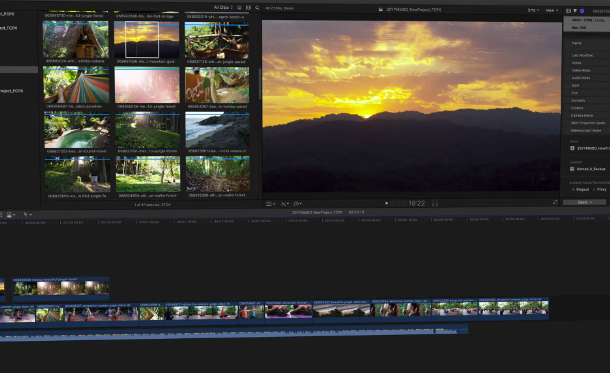This screenshot has width=610, height=373.
Task: Select the man walking in jungle thumbnail
Action: click(x=77, y=175)
